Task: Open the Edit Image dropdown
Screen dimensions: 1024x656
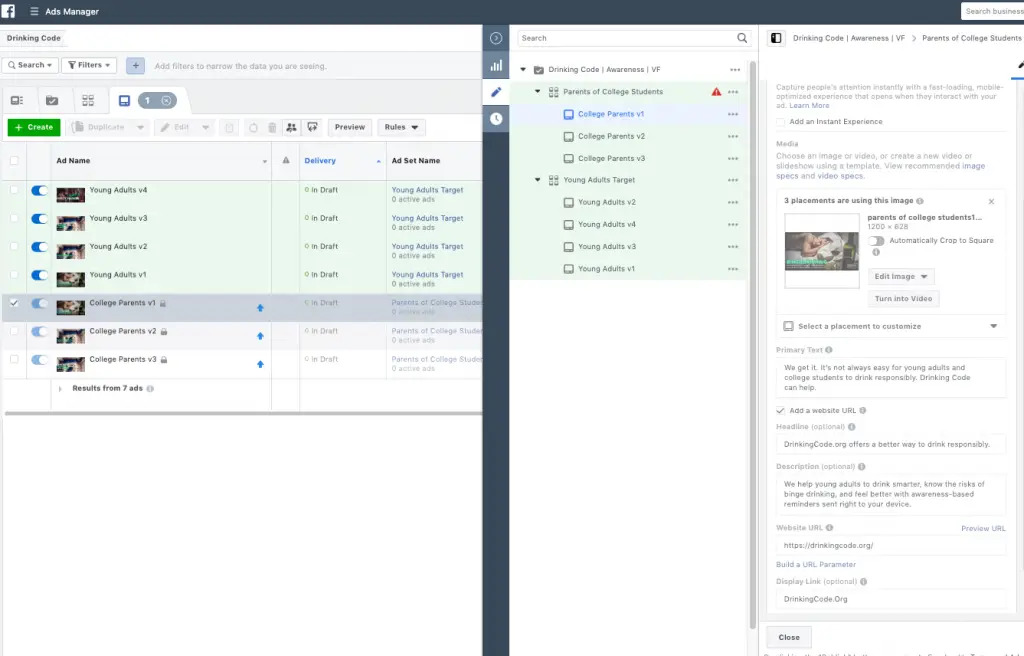Action: coord(901,276)
